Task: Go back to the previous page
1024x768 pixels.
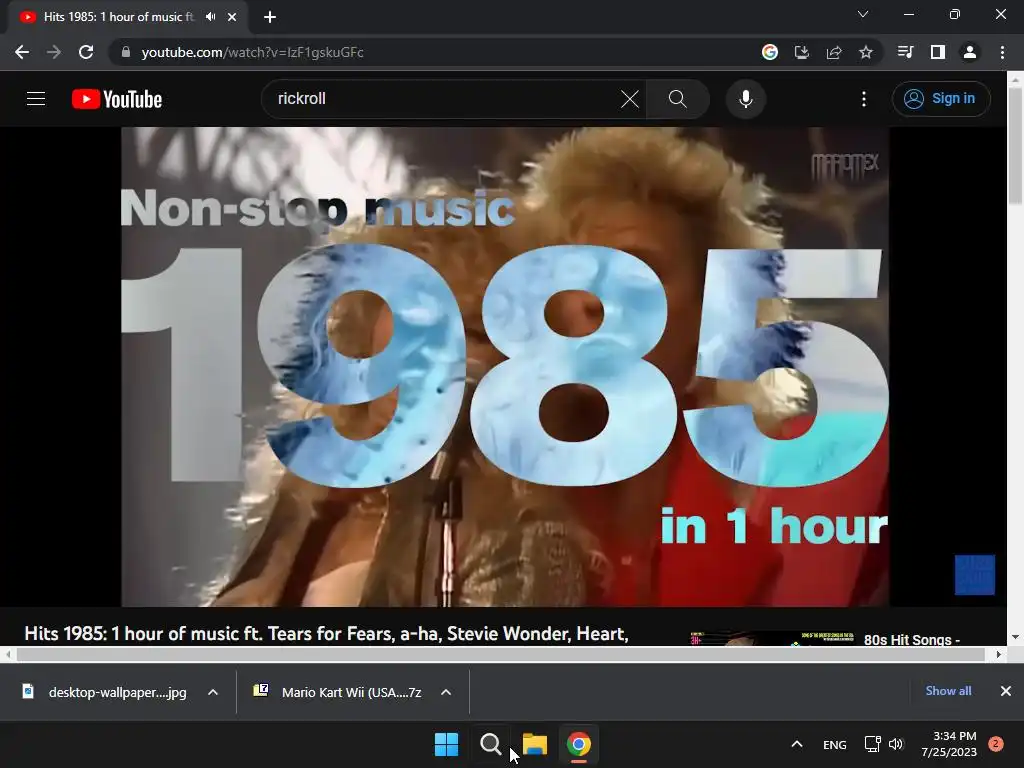Action: click(x=22, y=52)
